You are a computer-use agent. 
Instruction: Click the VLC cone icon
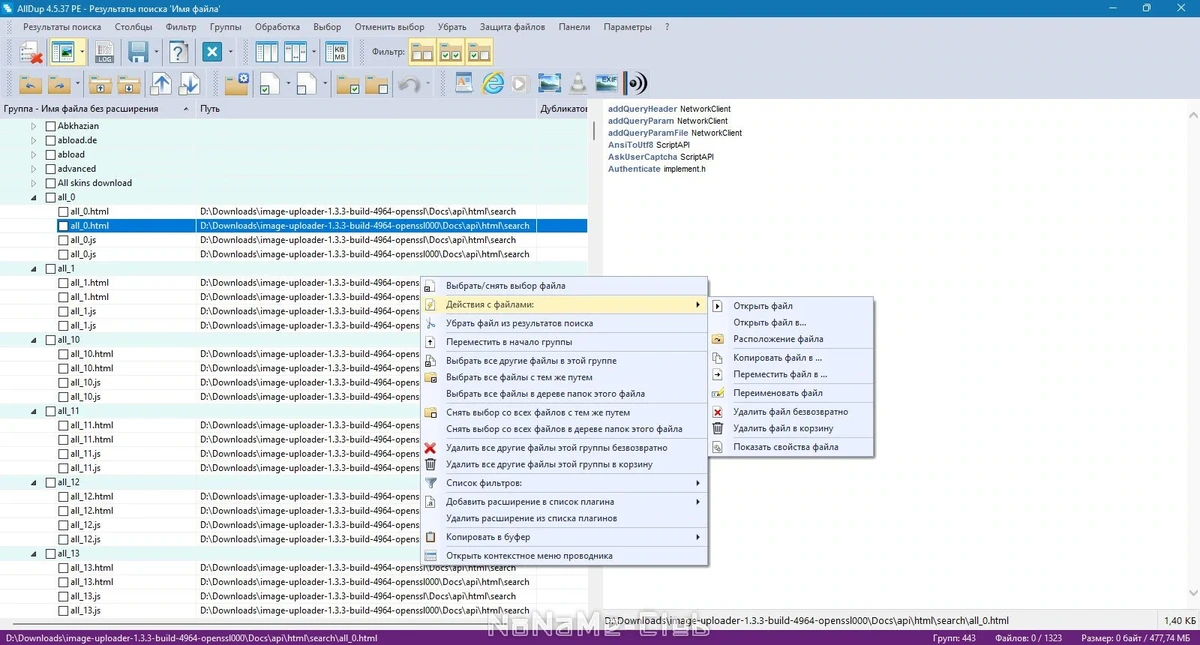pos(578,84)
